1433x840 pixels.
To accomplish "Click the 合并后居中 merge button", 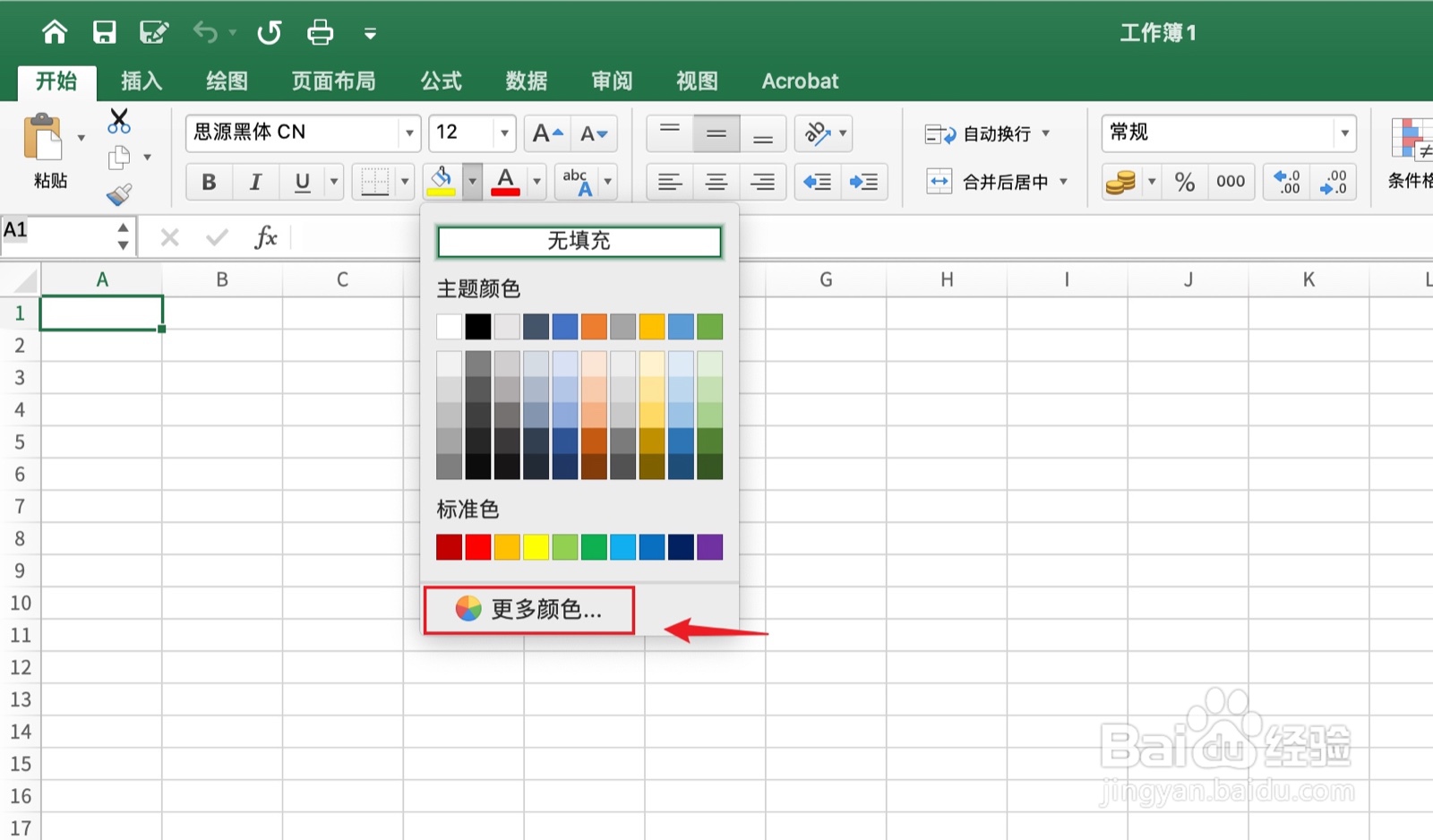I will click(x=987, y=182).
